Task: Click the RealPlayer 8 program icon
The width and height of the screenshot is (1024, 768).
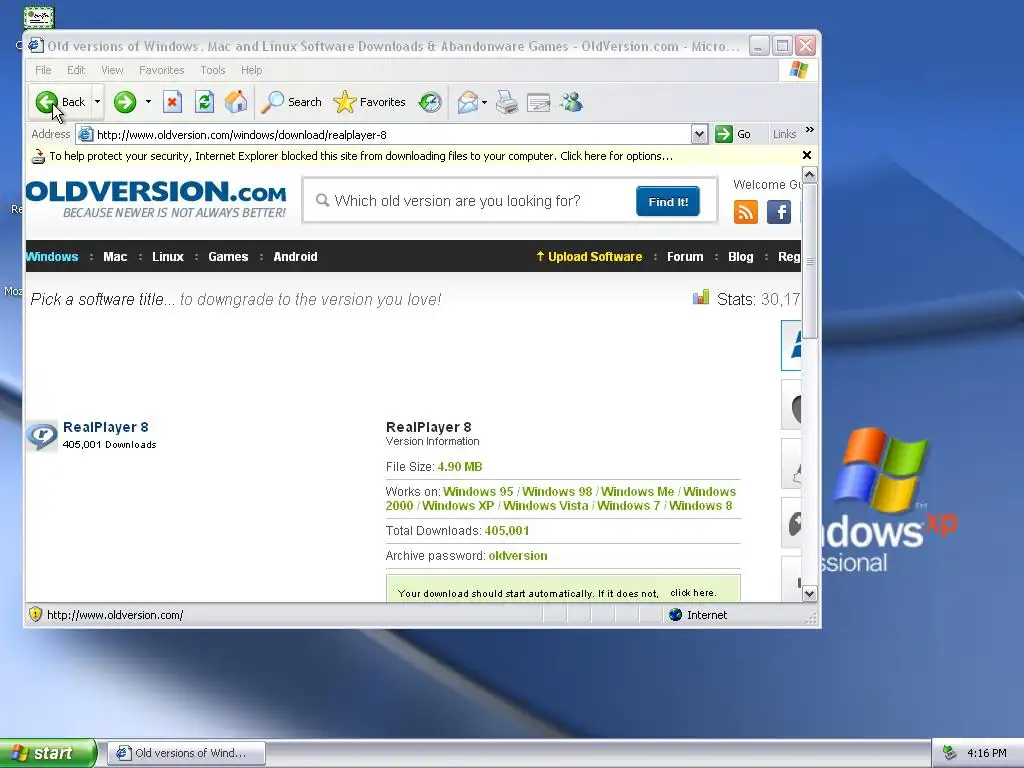Action: (x=41, y=436)
